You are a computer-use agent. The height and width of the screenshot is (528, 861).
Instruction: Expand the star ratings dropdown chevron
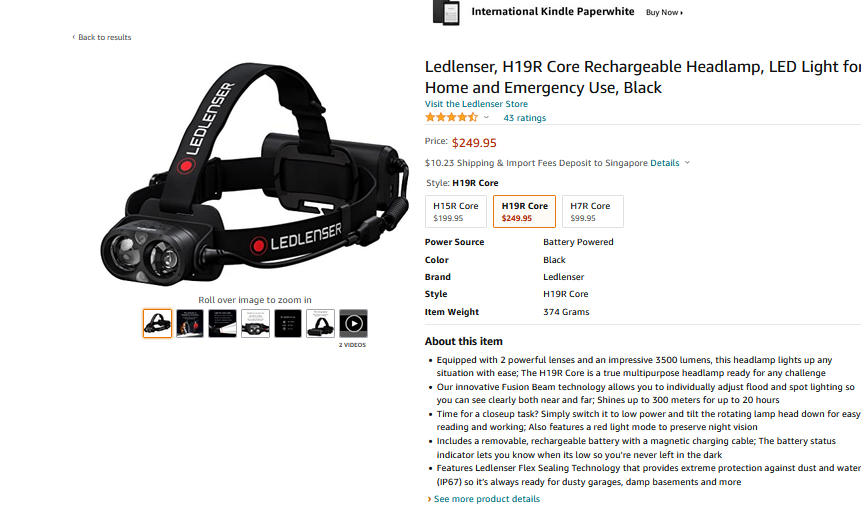[486, 117]
